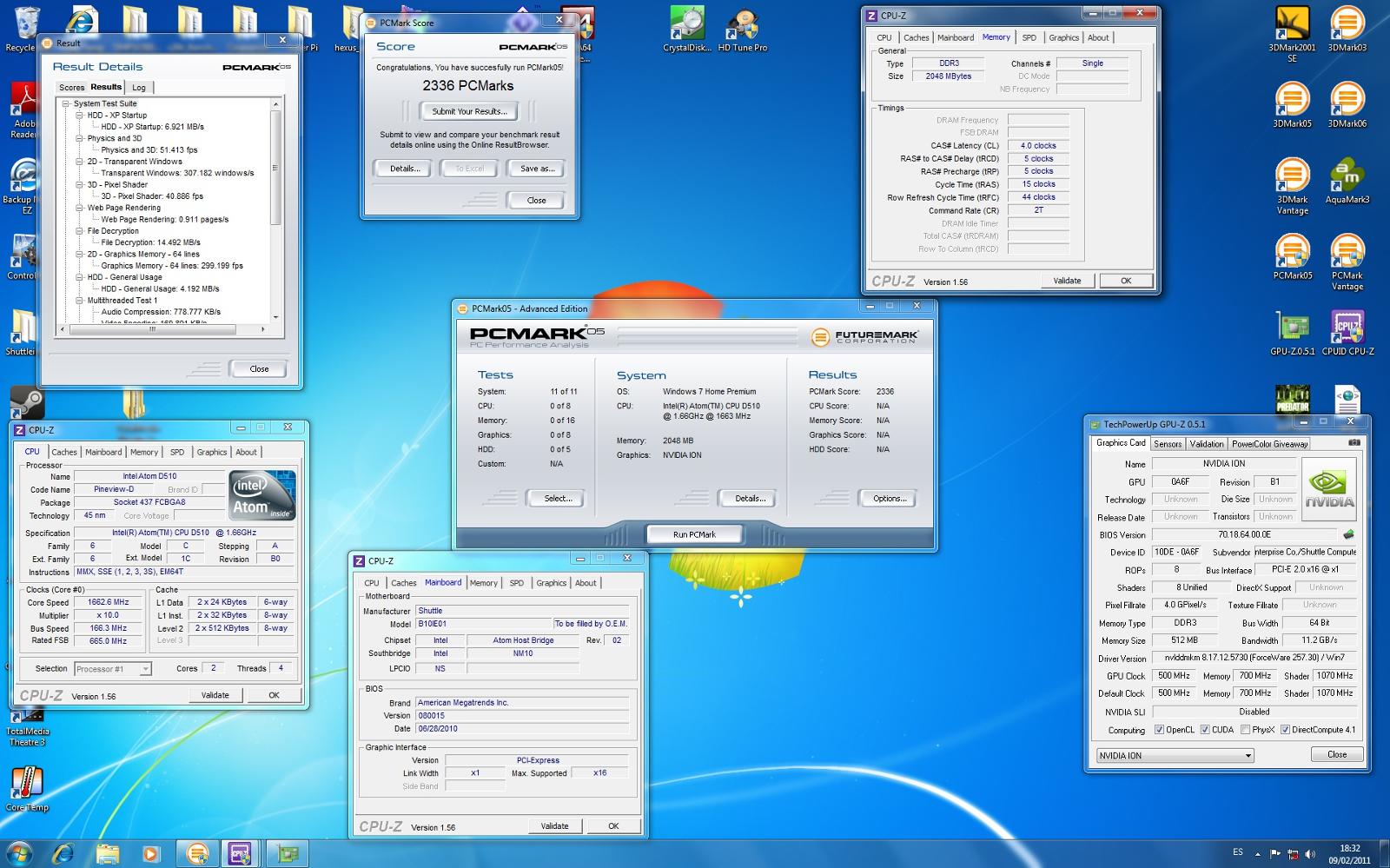
Task: Click Select button under Tests
Action: click(x=558, y=499)
